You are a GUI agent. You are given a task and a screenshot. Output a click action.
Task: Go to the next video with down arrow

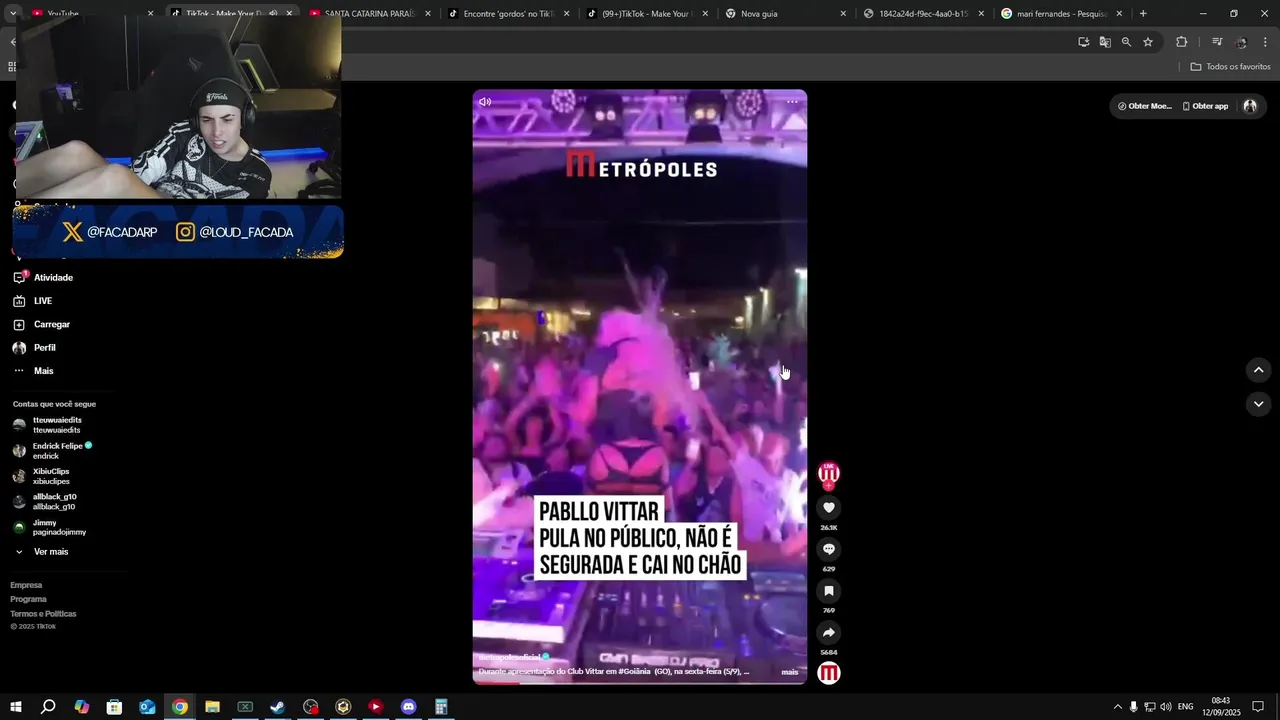[x=1258, y=404]
